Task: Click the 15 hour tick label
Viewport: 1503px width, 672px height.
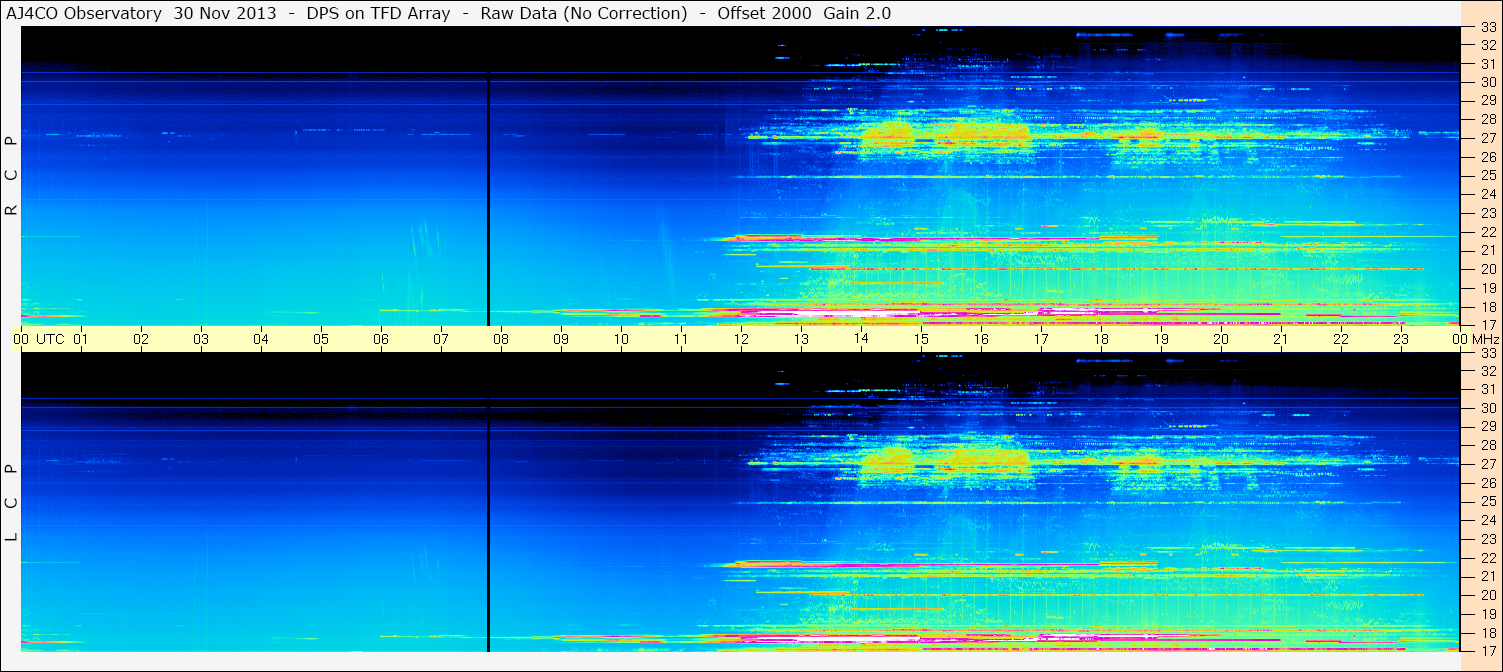Action: coord(921,339)
